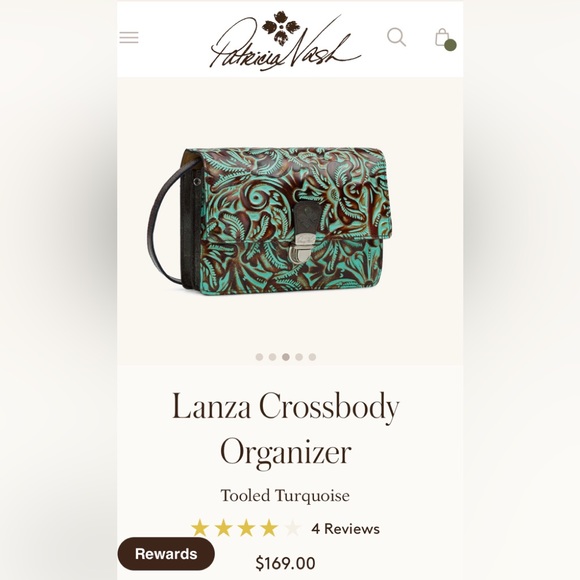Open the hamburger navigation menu
The image size is (580, 580).
129,37
